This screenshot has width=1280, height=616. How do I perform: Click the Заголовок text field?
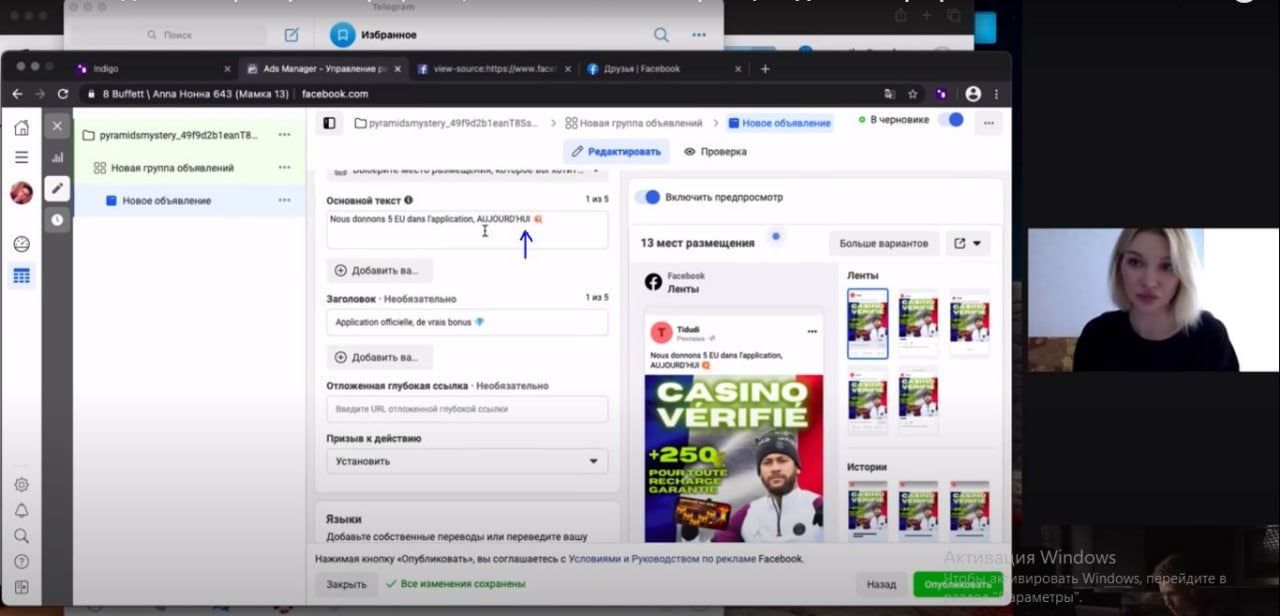(467, 322)
